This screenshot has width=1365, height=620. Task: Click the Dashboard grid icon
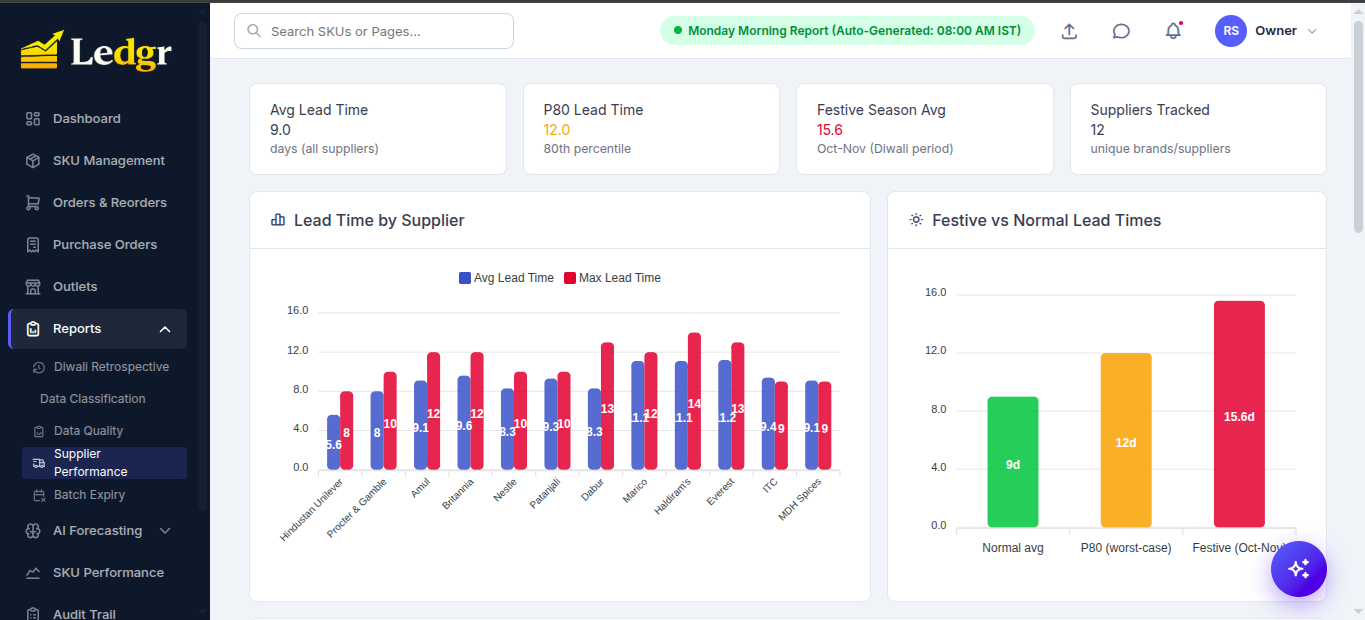33,118
